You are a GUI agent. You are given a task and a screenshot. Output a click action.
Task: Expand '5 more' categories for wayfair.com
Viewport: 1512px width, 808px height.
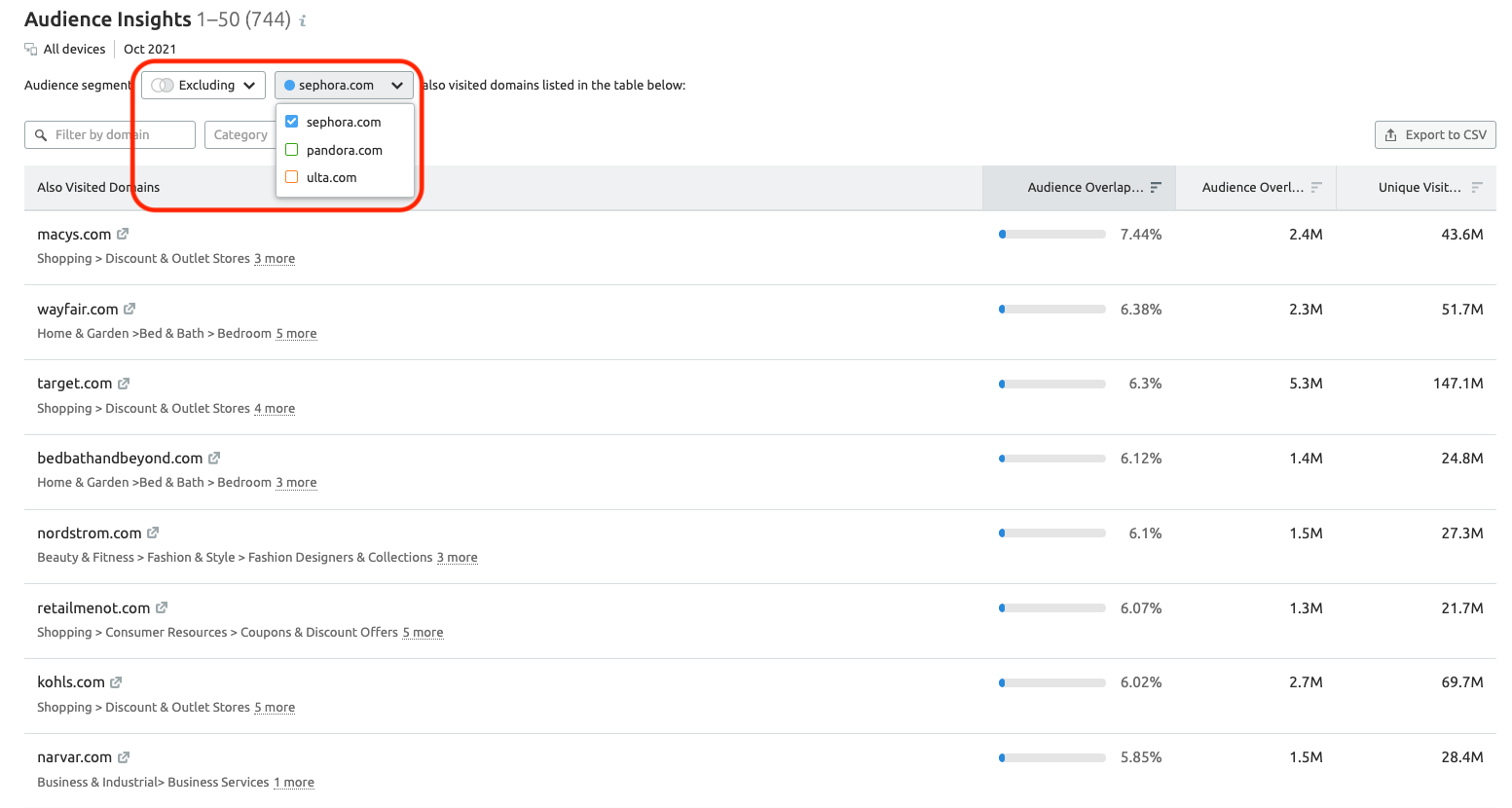(x=296, y=334)
